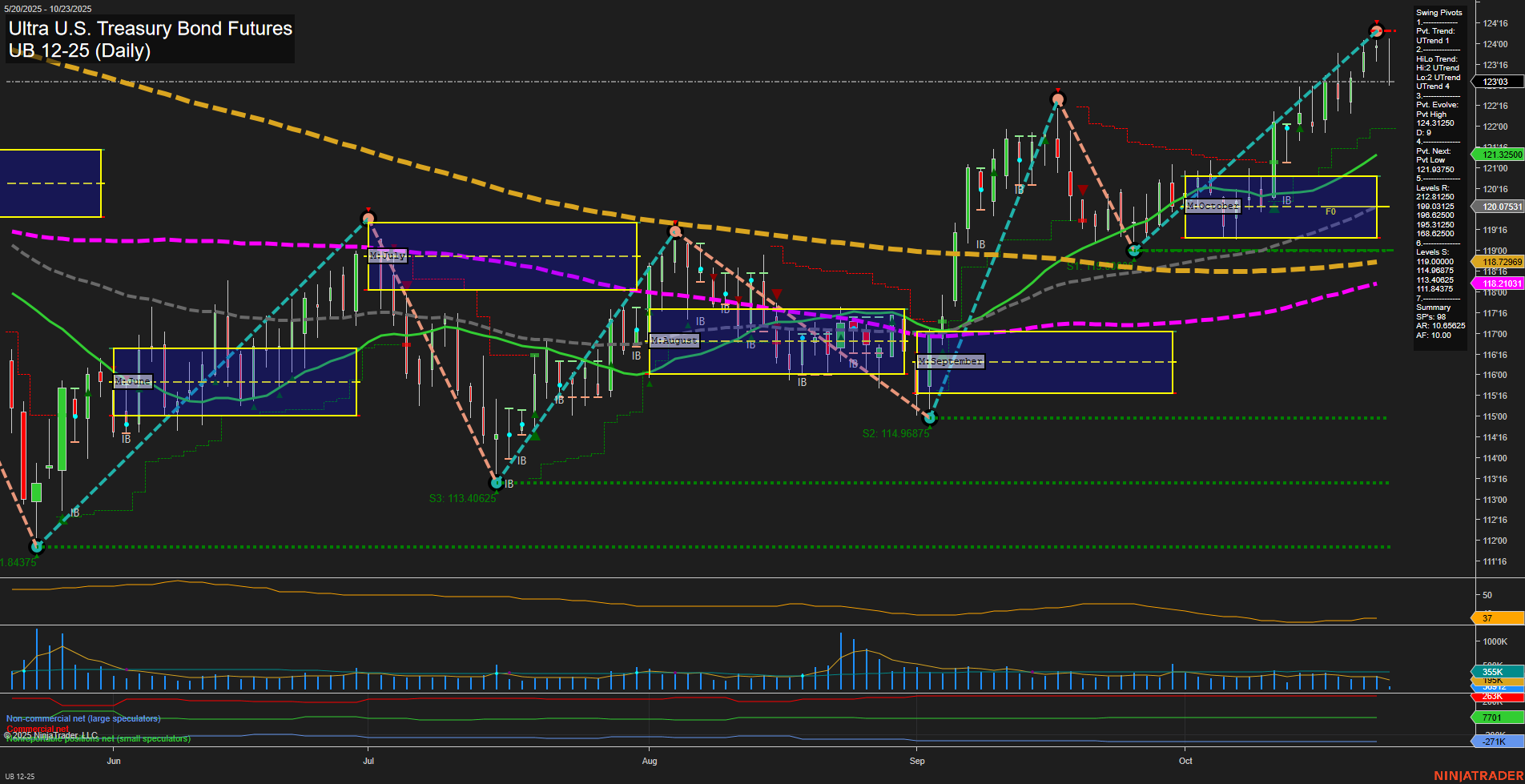Select the swing pivot low circle at S2 114.96875
The width and height of the screenshot is (1525, 784).
[x=929, y=417]
